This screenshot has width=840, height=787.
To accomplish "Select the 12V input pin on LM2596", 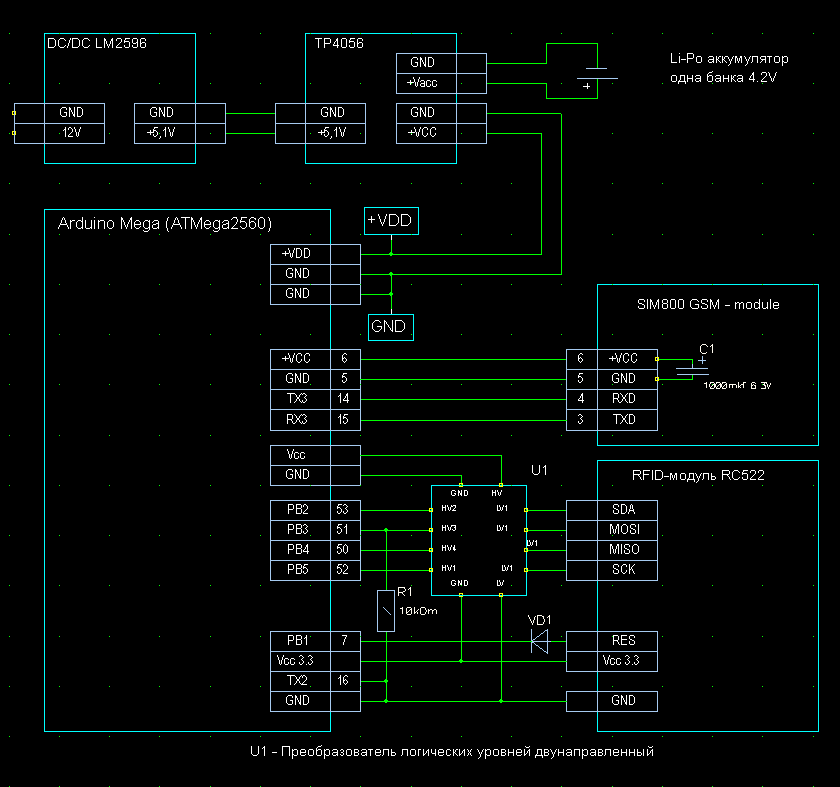I will [x=72, y=133].
